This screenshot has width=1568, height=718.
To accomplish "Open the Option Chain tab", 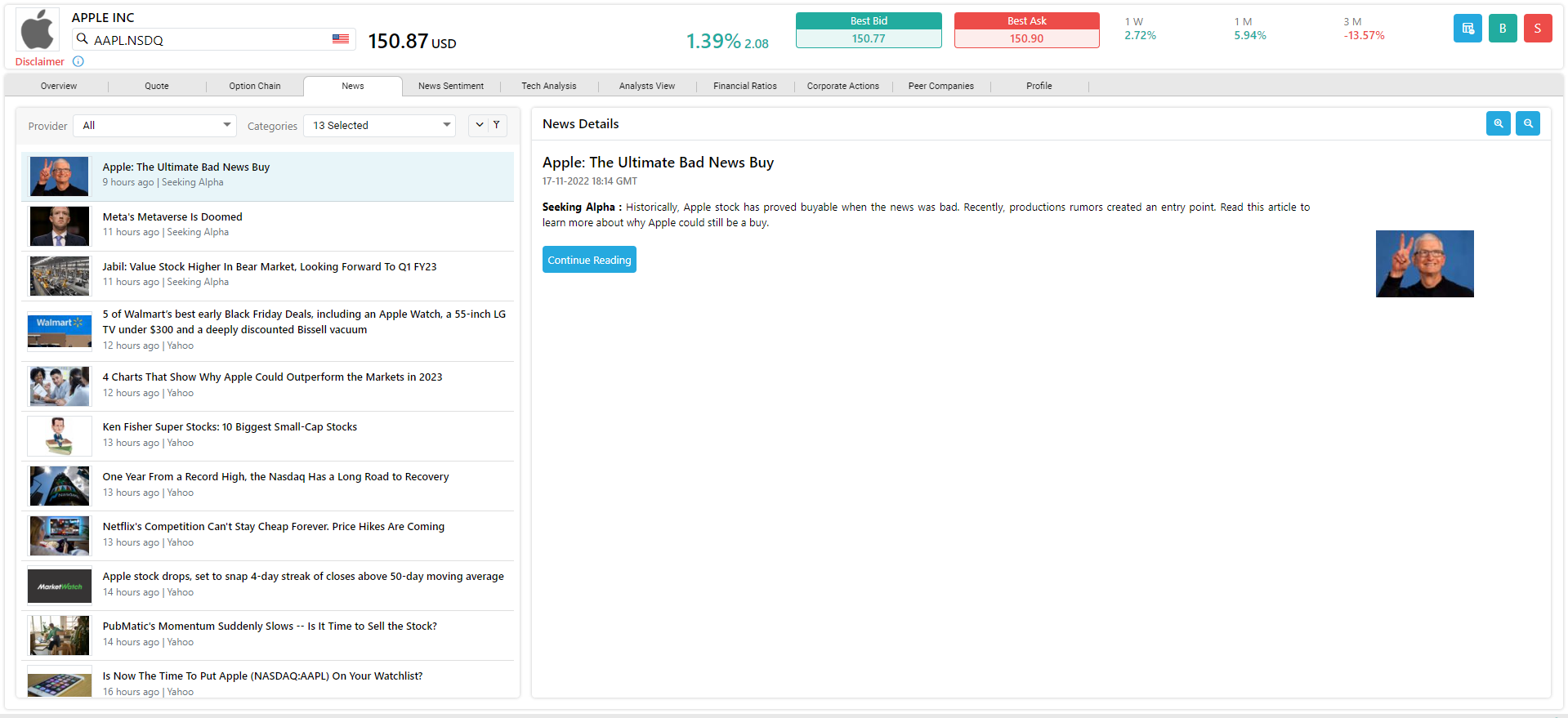I will tap(255, 86).
